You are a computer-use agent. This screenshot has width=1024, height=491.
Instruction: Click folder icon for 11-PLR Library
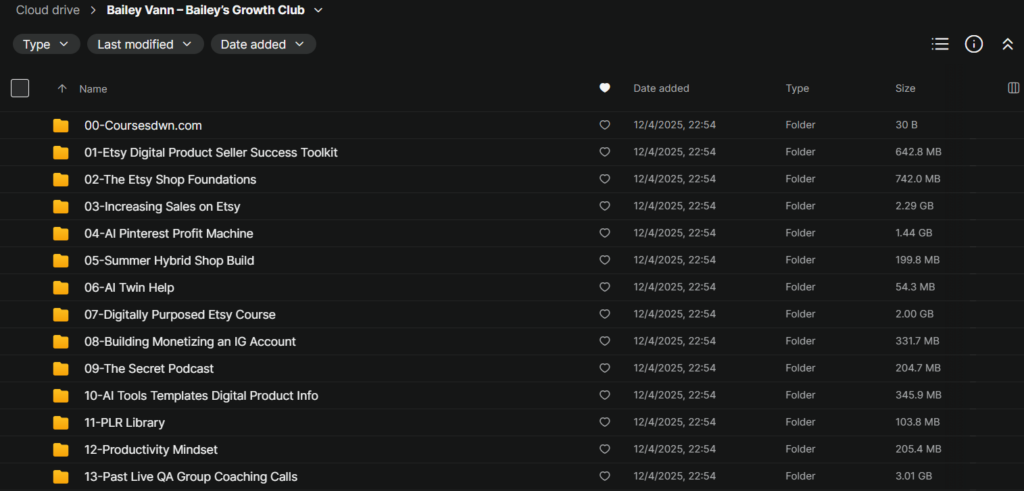point(61,422)
